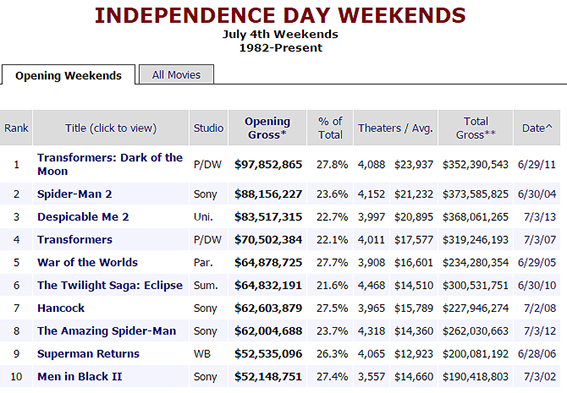
Task: Open Superman Returns movie link
Action: click(x=88, y=354)
